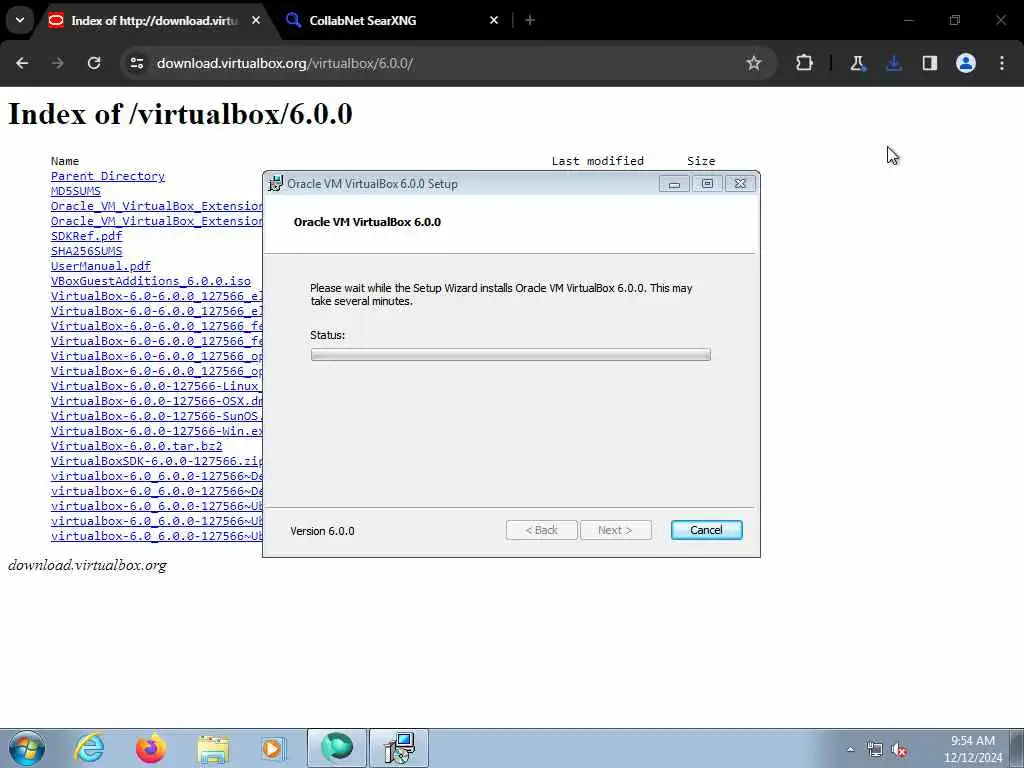
Task: Open the MD5SUMS file link
Action: click(76, 191)
